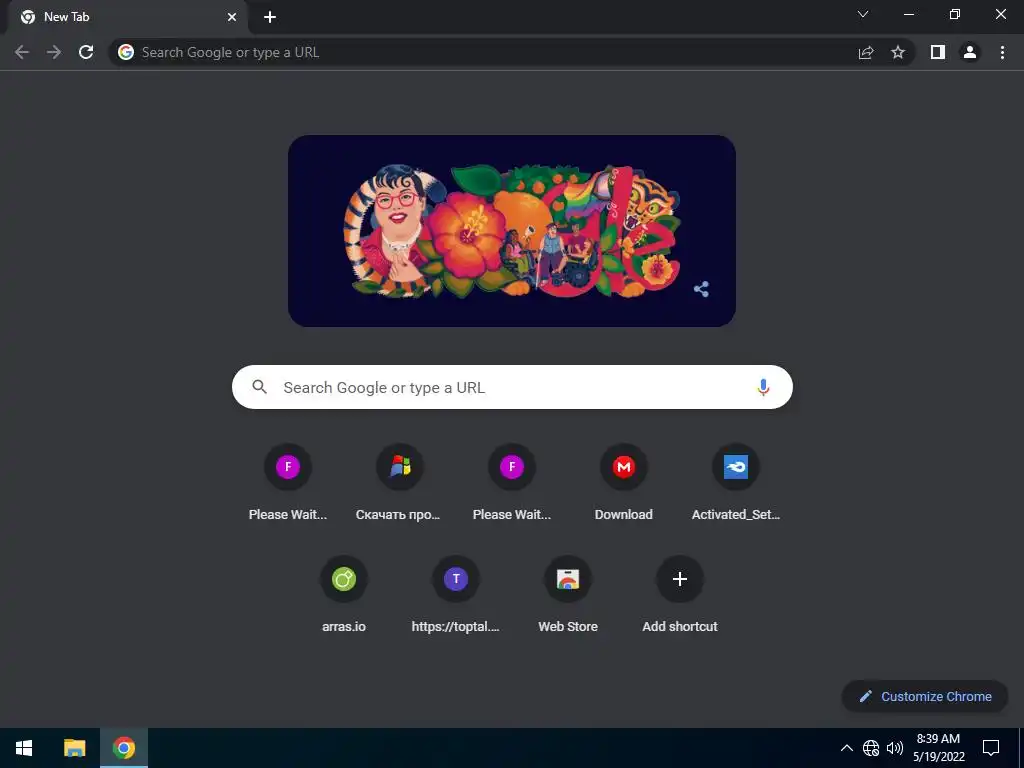Open the notification center icon
The width and height of the screenshot is (1024, 768).
tap(991, 748)
